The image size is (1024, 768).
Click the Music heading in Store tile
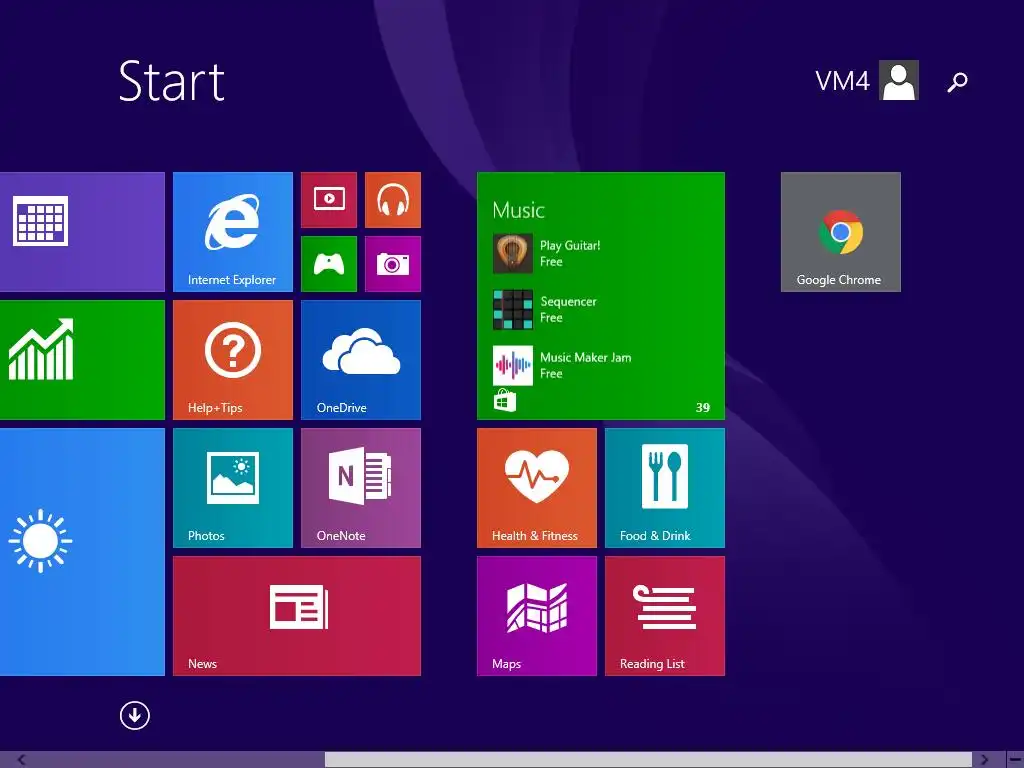pos(519,210)
